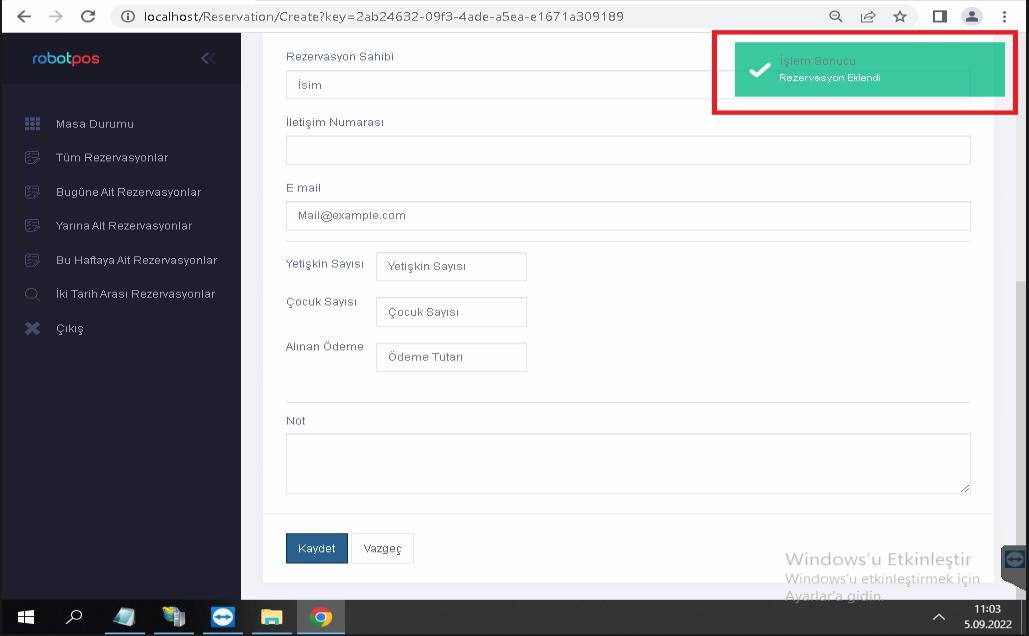The width and height of the screenshot is (1029, 636).
Task: Bookmark the page with star icon
Action: click(900, 16)
